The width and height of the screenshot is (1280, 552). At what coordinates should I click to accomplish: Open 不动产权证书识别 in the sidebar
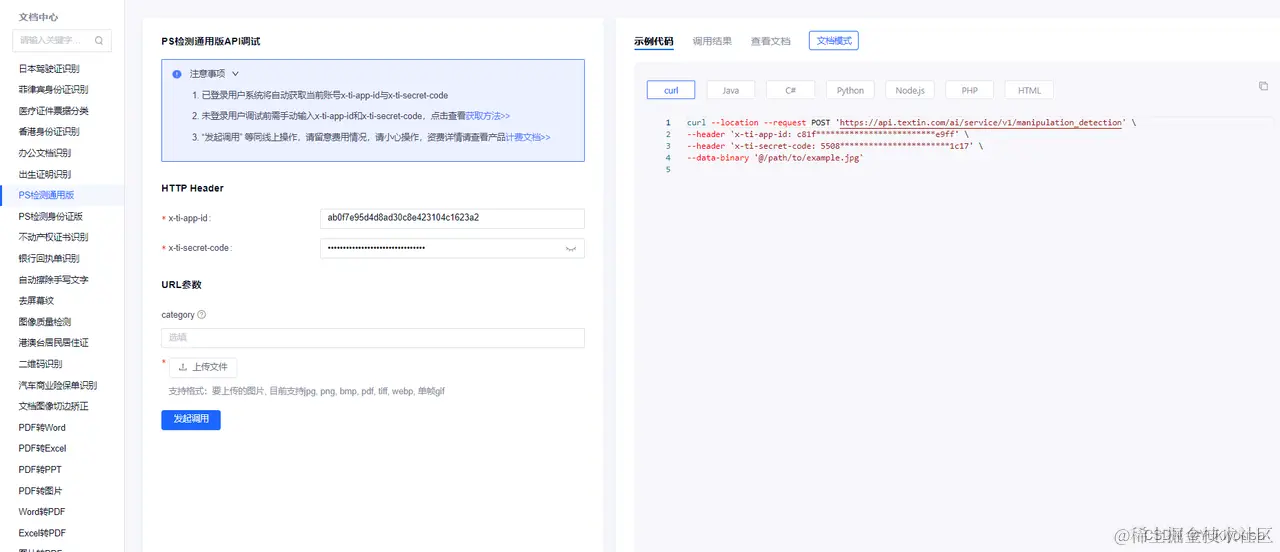54,237
